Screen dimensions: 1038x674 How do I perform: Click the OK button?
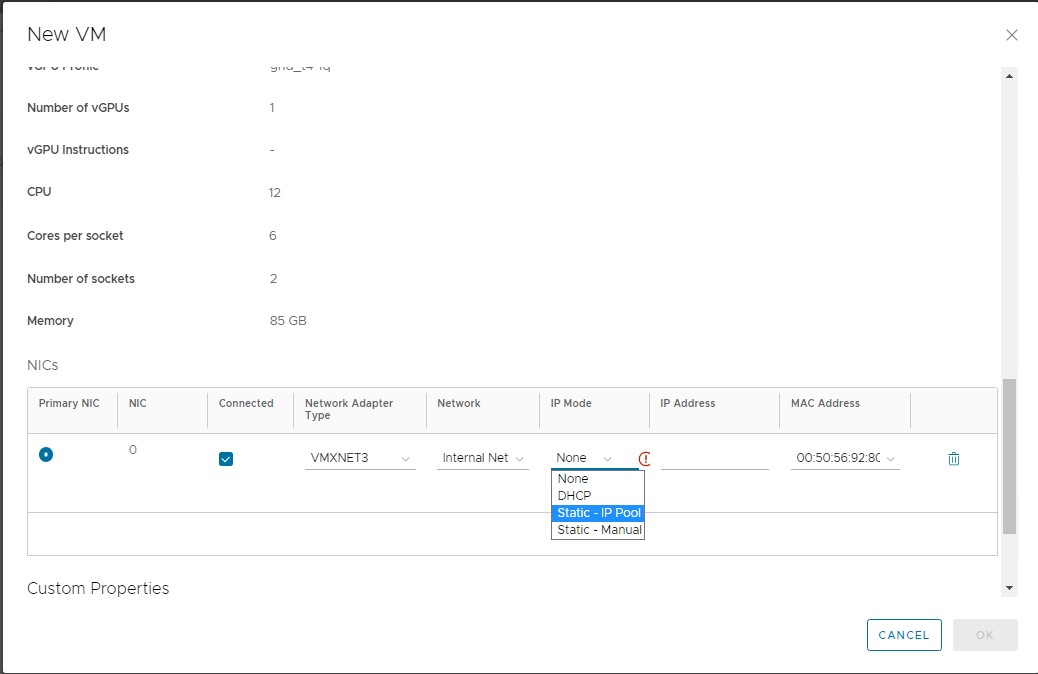[x=984, y=635]
